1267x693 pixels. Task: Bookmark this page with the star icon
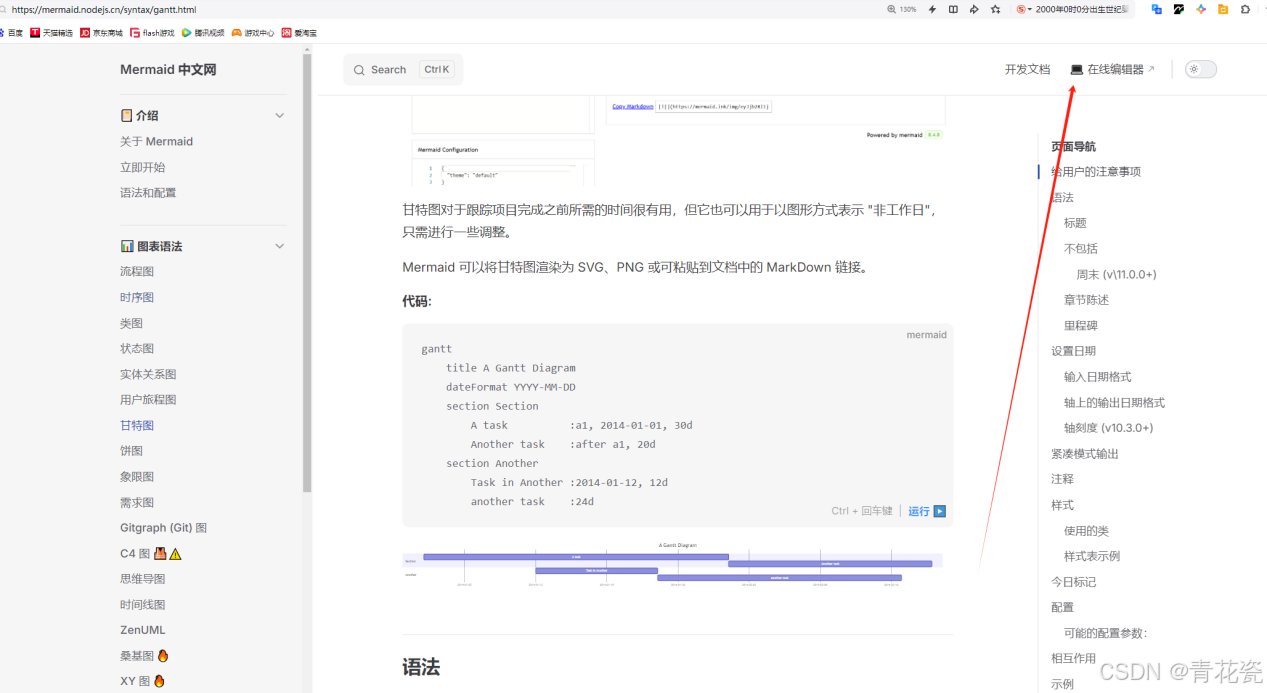(x=995, y=9)
